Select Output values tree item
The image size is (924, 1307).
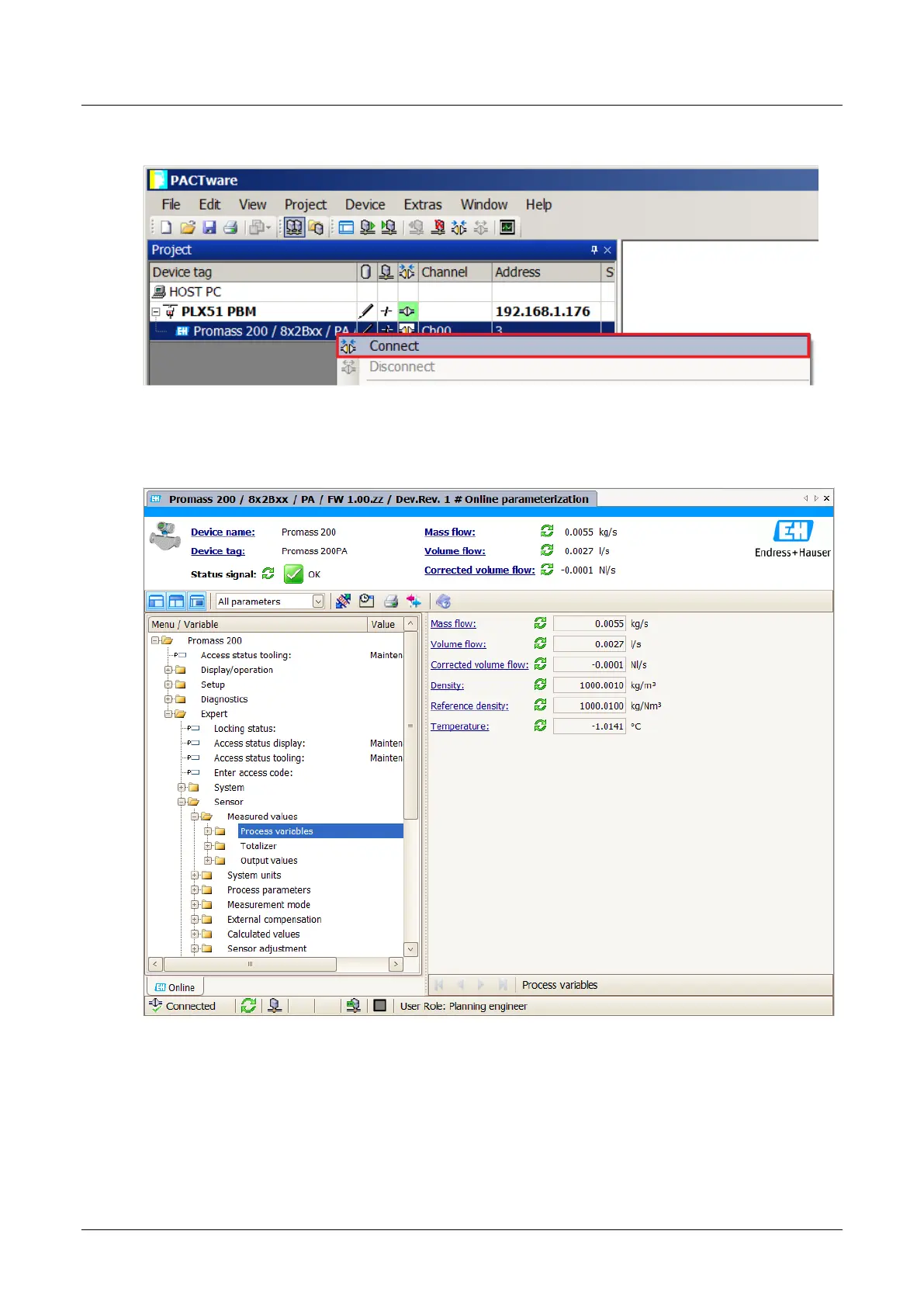(268, 861)
